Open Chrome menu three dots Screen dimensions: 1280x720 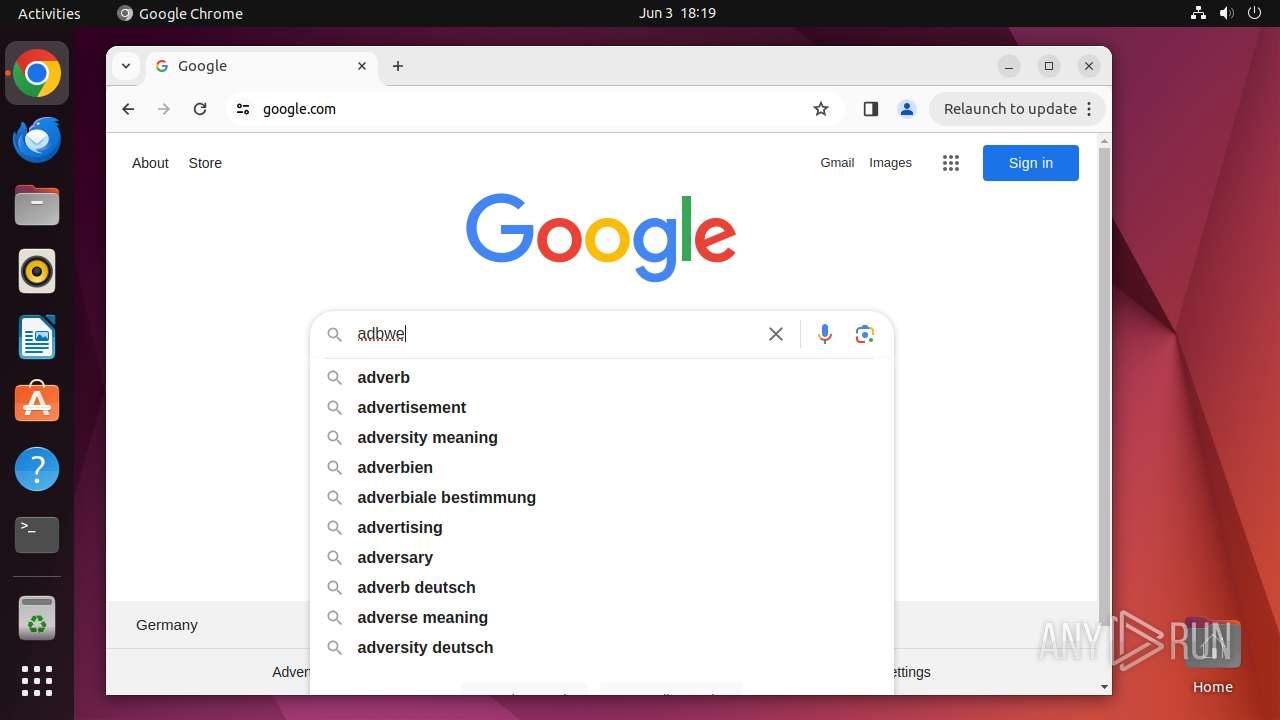click(1090, 109)
